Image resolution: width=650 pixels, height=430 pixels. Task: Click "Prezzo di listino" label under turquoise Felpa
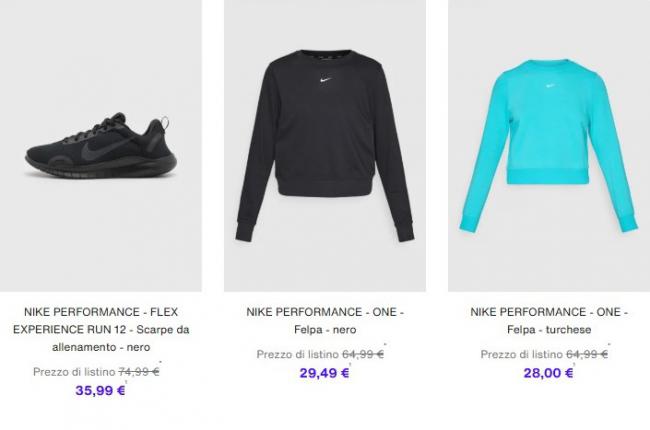coord(521,355)
